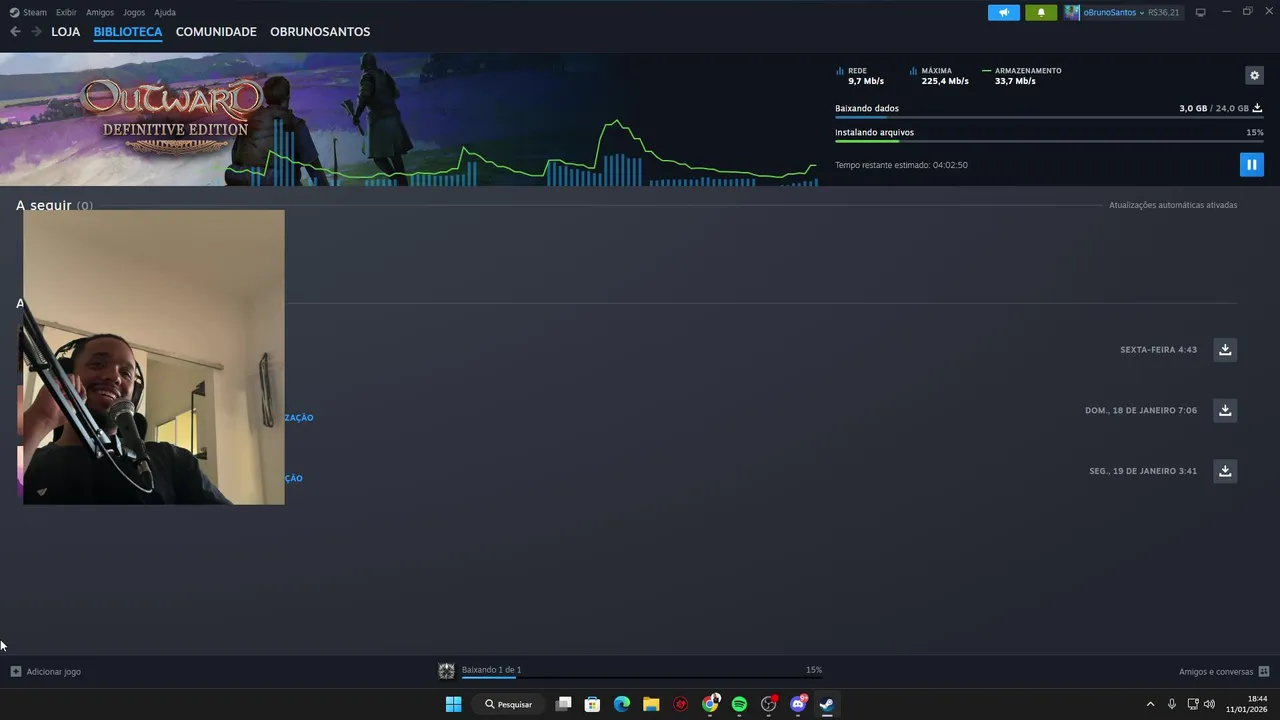Download the item scheduled 18 DE JANEIRO
Viewport: 1280px width, 720px height.
[1225, 410]
